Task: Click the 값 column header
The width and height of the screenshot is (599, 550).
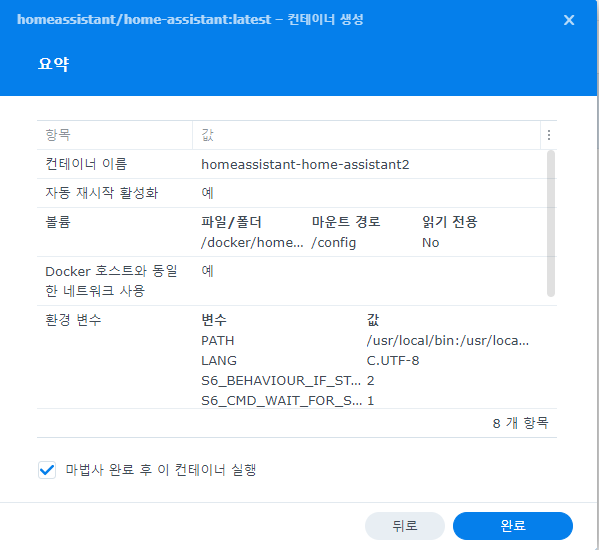Action: [x=366, y=135]
